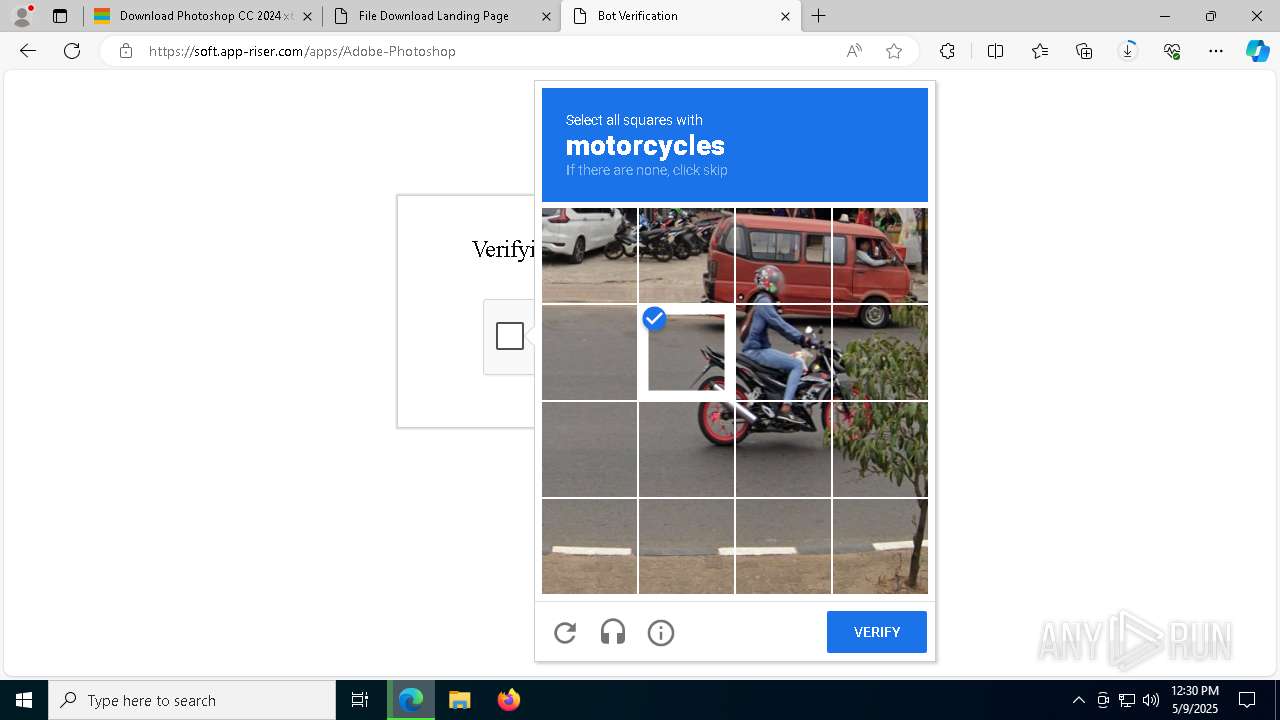
Task: Open network status in tray
Action: (1127, 700)
